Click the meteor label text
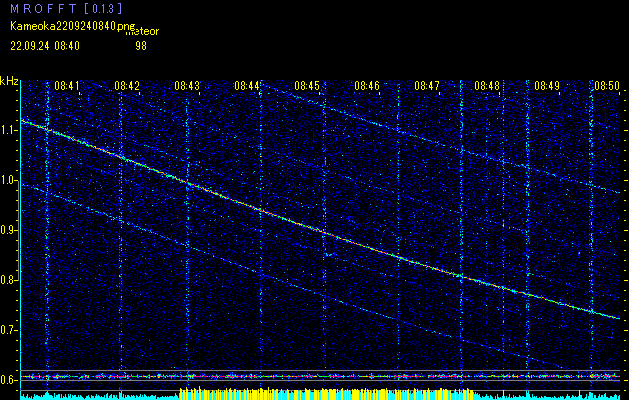 [x=142, y=32]
